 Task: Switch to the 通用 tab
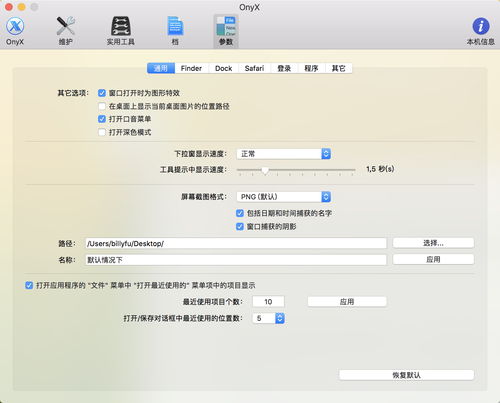coord(161,68)
